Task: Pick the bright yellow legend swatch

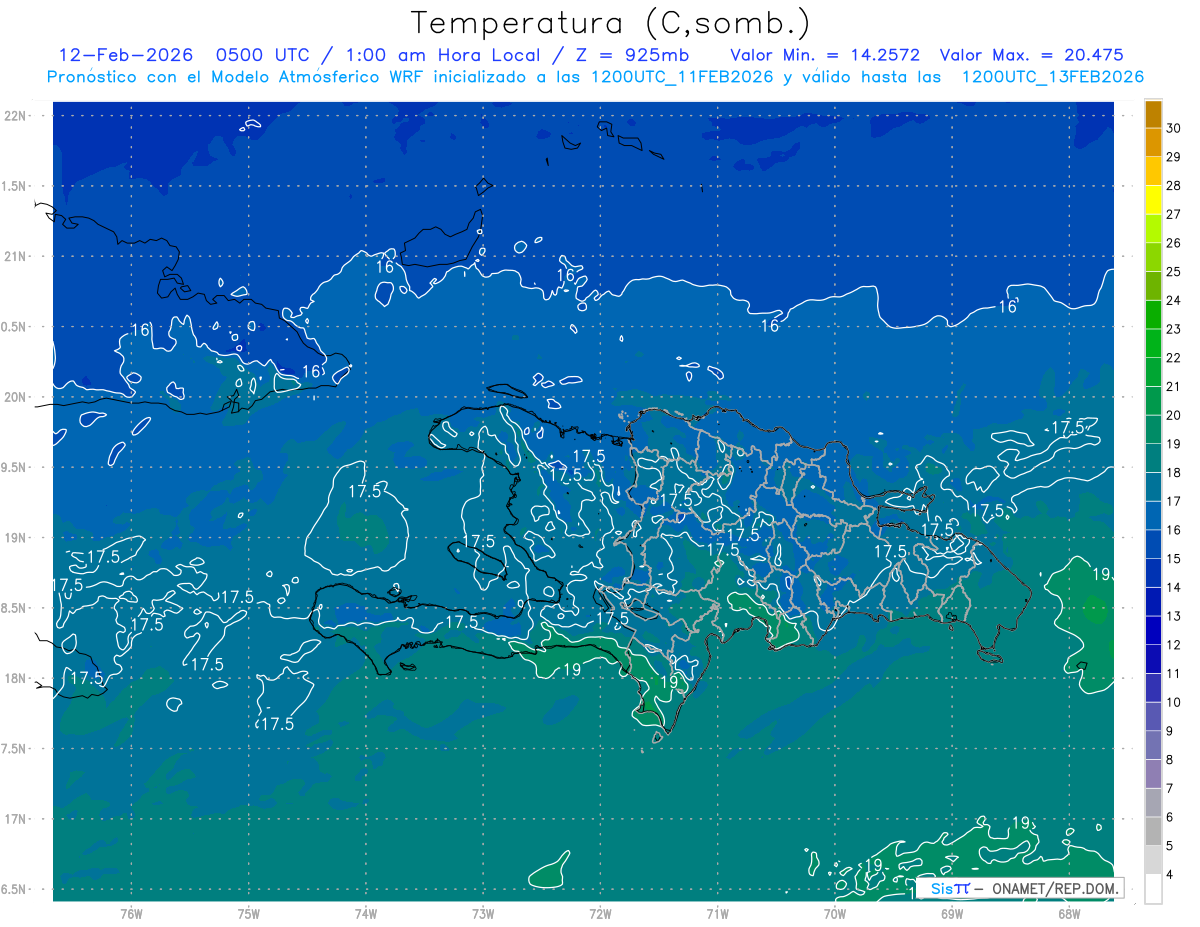Action: click(1153, 201)
